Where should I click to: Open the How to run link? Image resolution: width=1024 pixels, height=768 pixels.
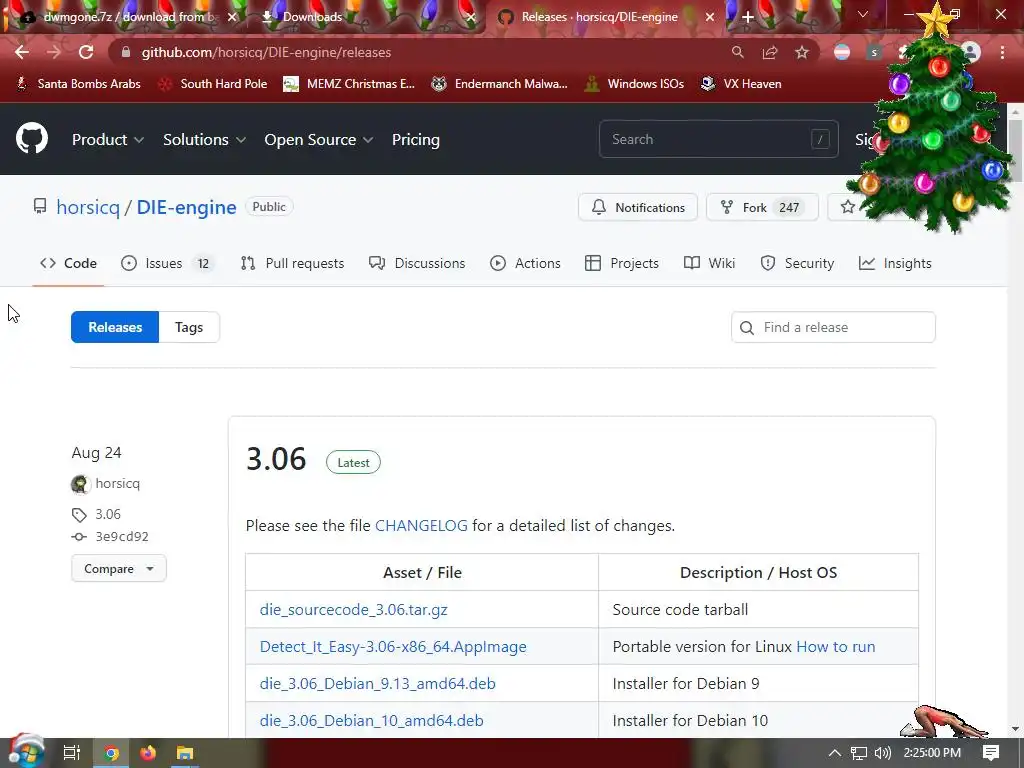(836, 647)
